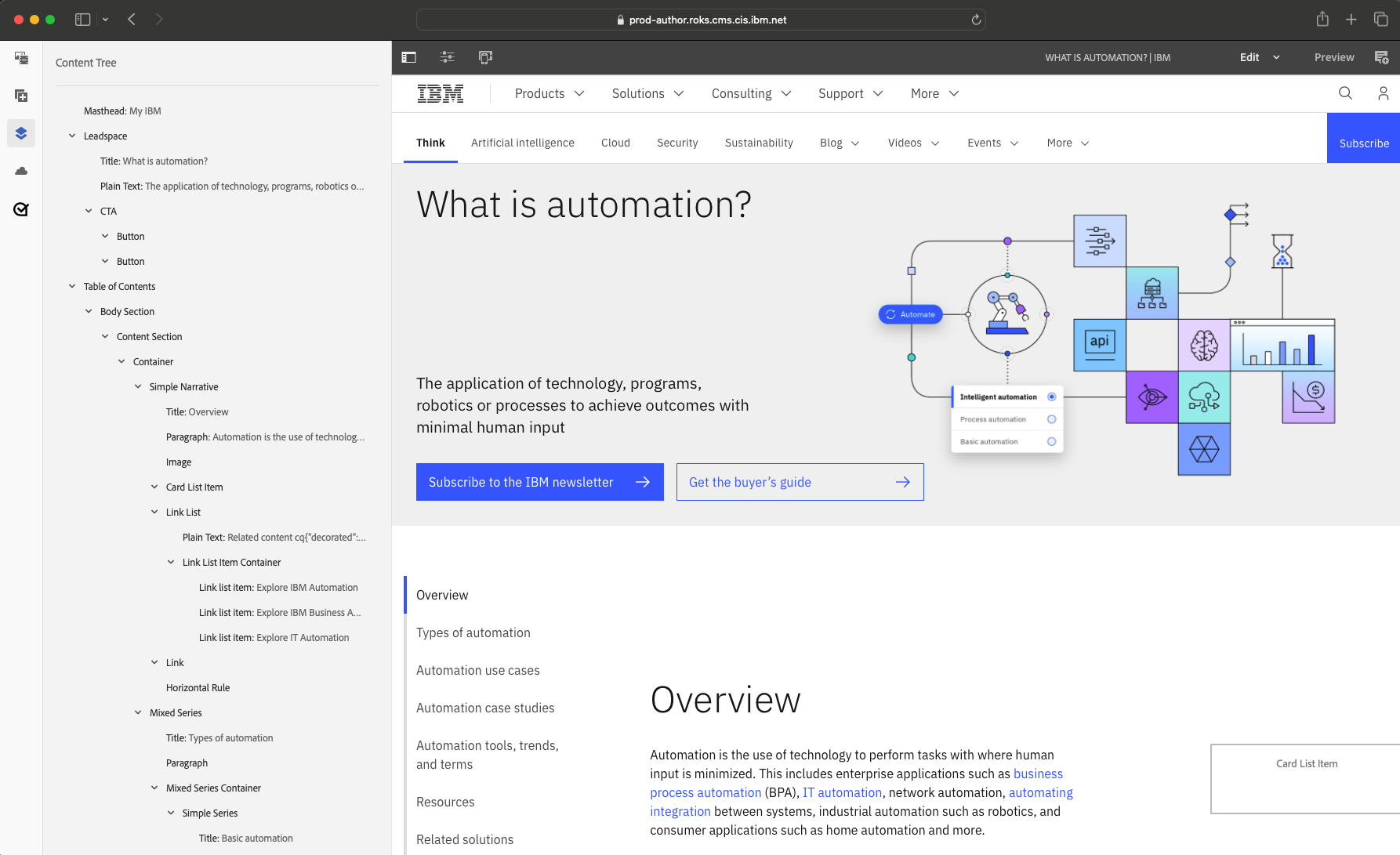Image resolution: width=1400 pixels, height=855 pixels.
Task: Select Horizontal Rule tree row
Action: 198,687
